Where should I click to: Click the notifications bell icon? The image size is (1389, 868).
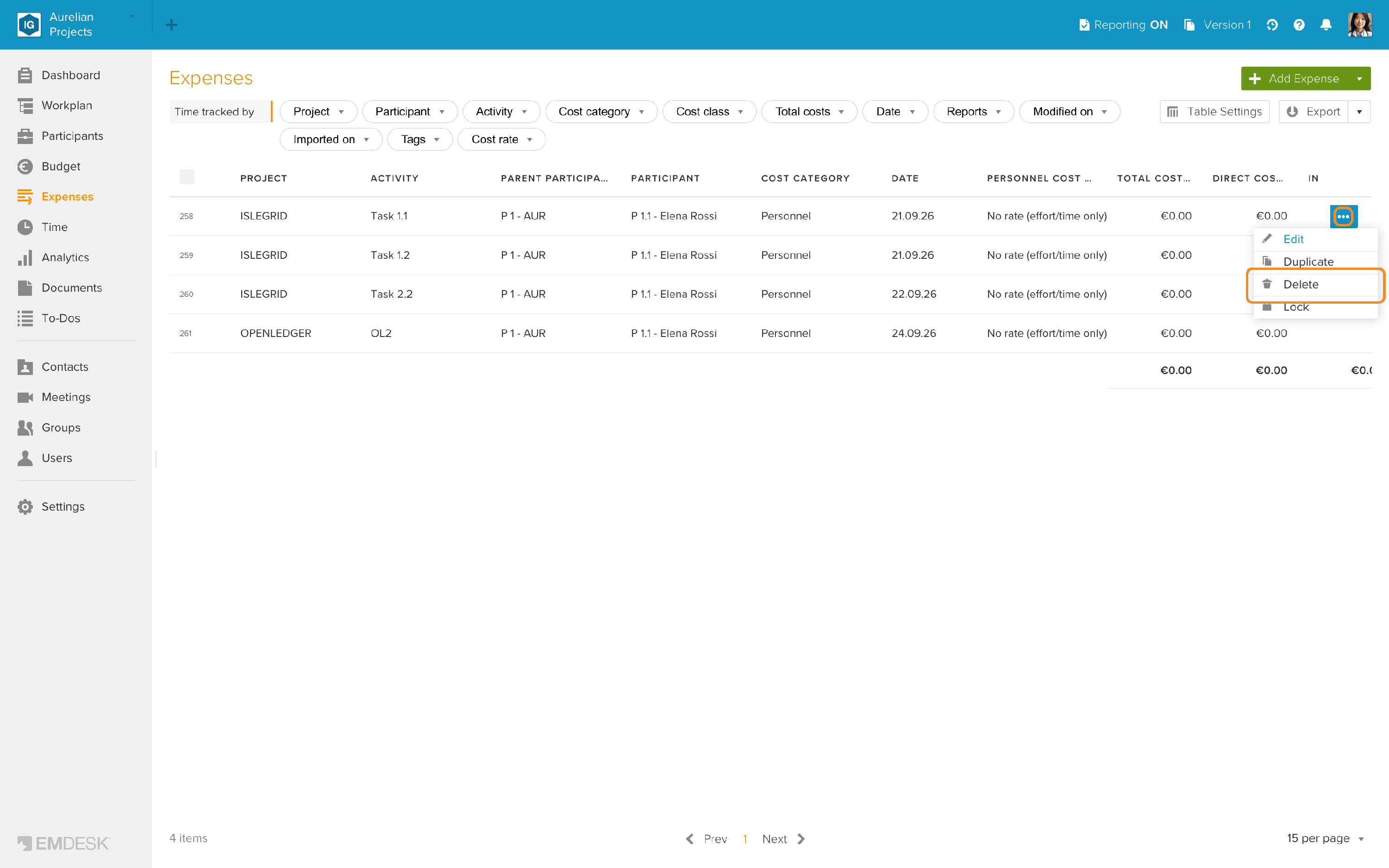pyautogui.click(x=1326, y=25)
